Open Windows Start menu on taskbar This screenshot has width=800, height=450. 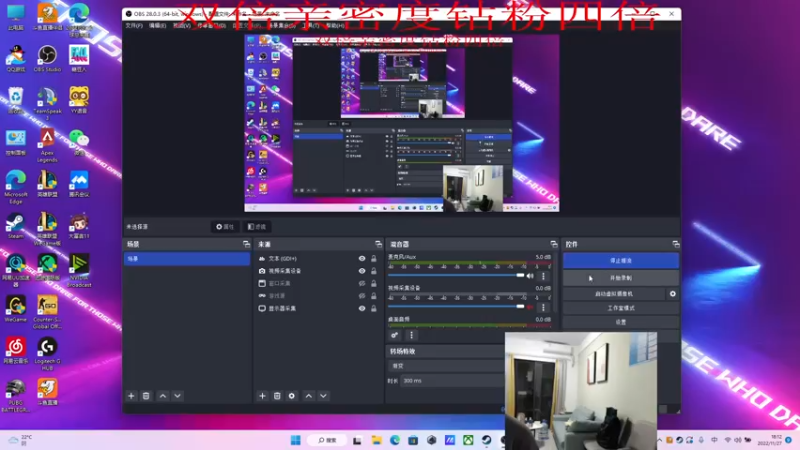[x=295, y=440]
